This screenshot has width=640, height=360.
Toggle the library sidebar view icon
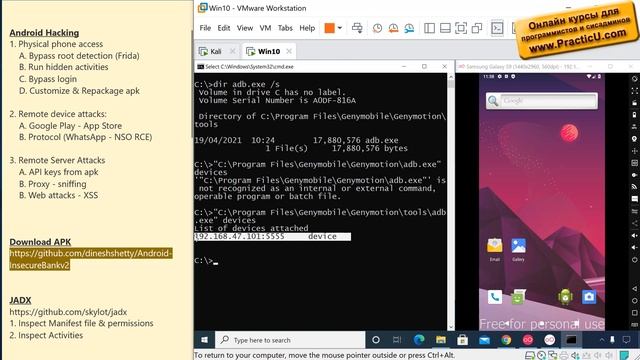coord(429,28)
